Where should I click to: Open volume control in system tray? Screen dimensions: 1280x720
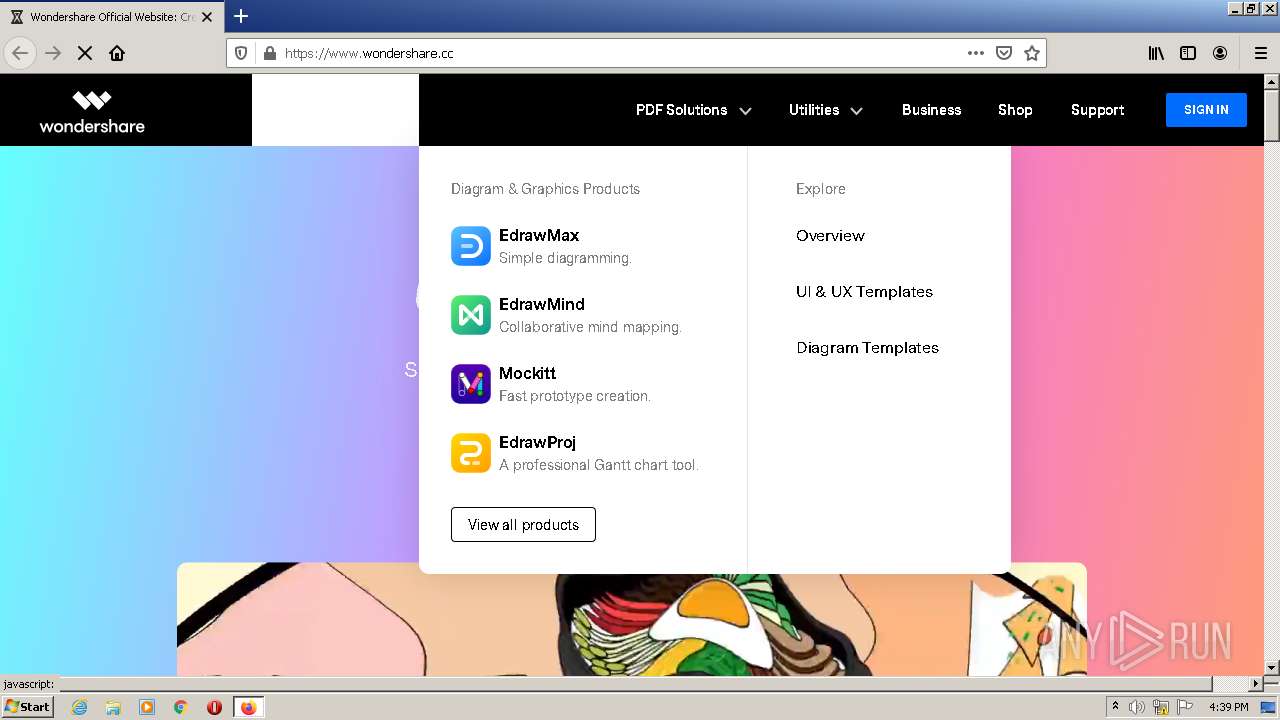(1137, 707)
